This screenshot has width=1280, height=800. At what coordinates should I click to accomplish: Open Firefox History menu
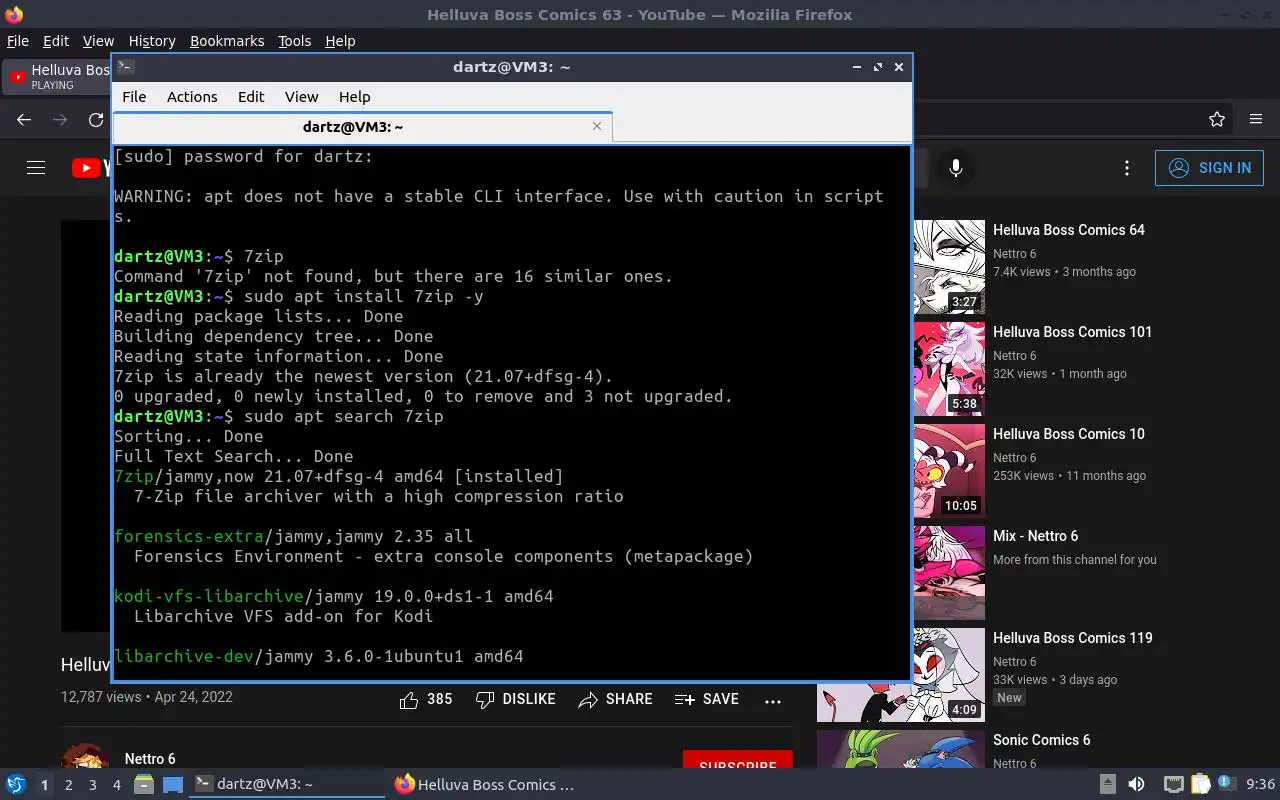tap(152, 41)
